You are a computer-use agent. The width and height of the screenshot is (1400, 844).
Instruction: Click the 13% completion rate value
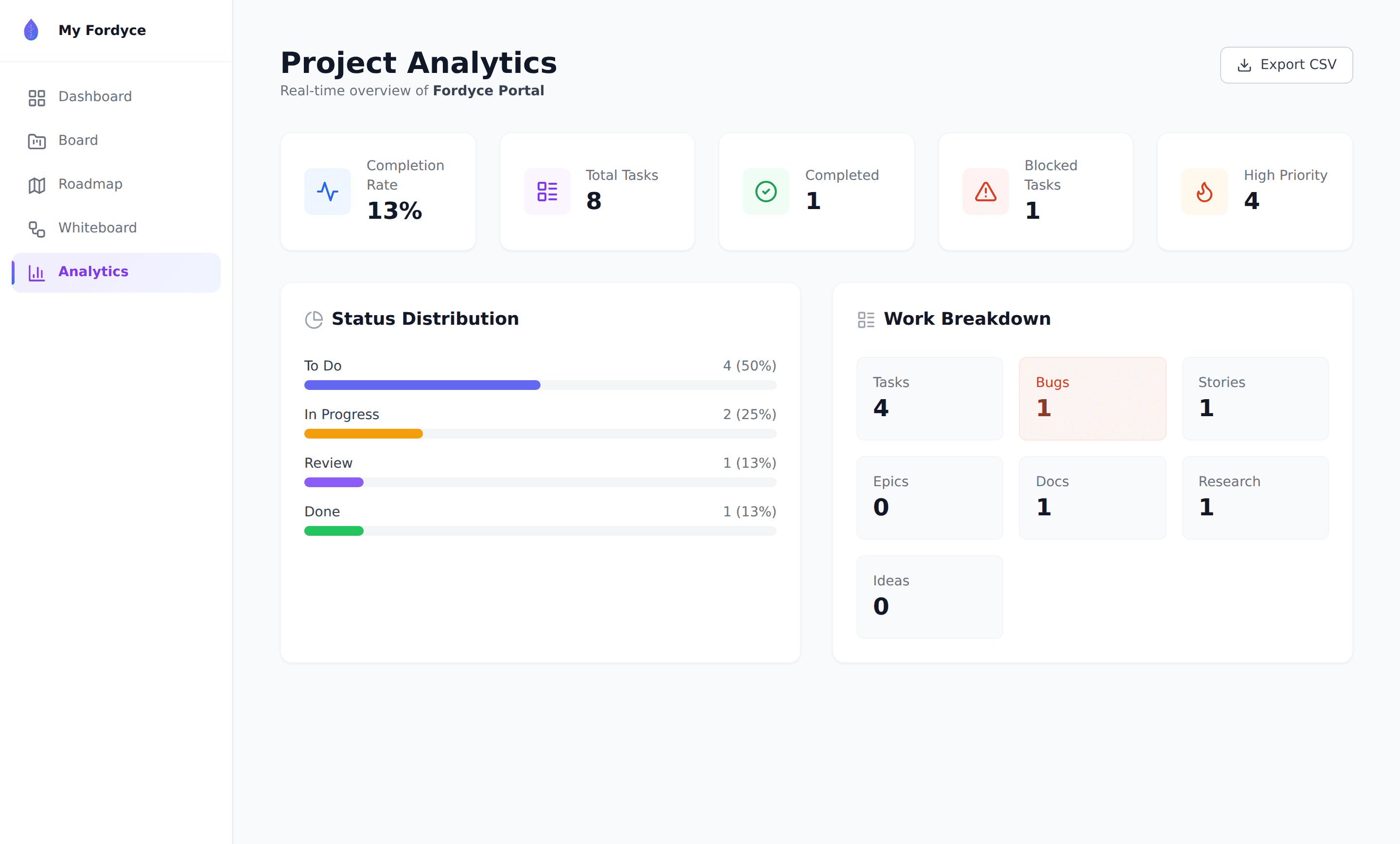(394, 211)
